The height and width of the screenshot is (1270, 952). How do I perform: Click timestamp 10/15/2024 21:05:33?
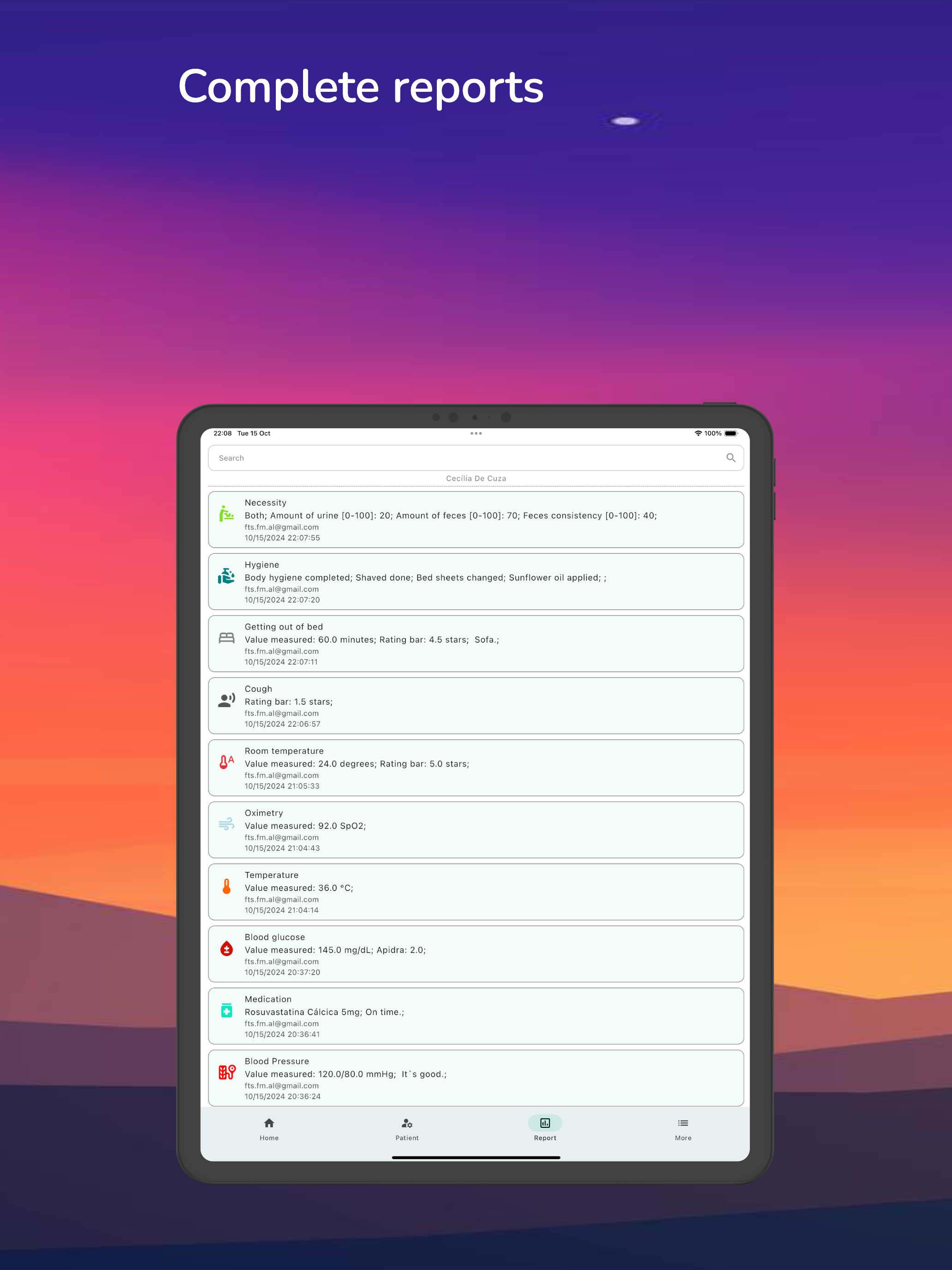tap(282, 786)
